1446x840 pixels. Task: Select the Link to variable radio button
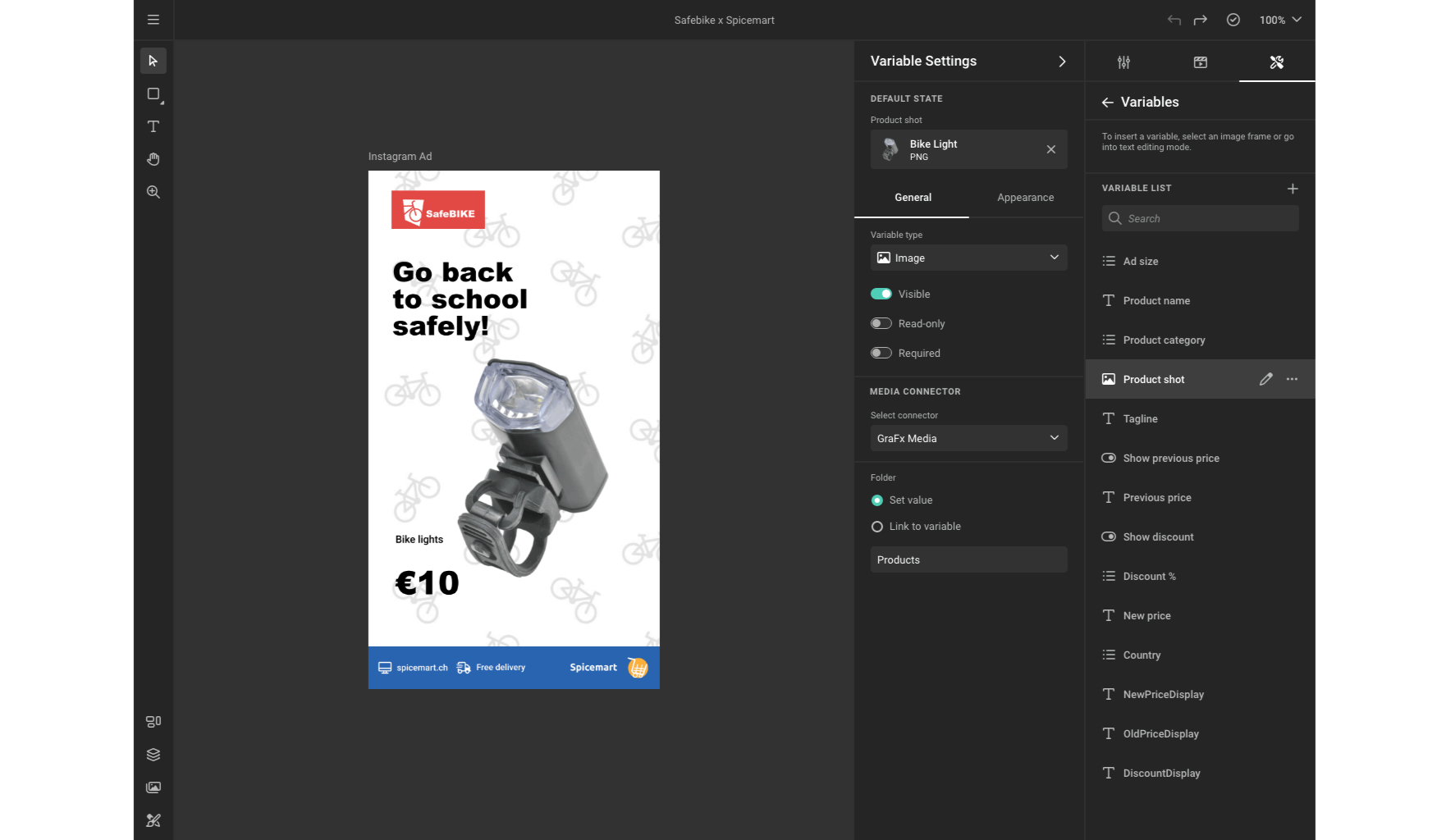coord(877,527)
